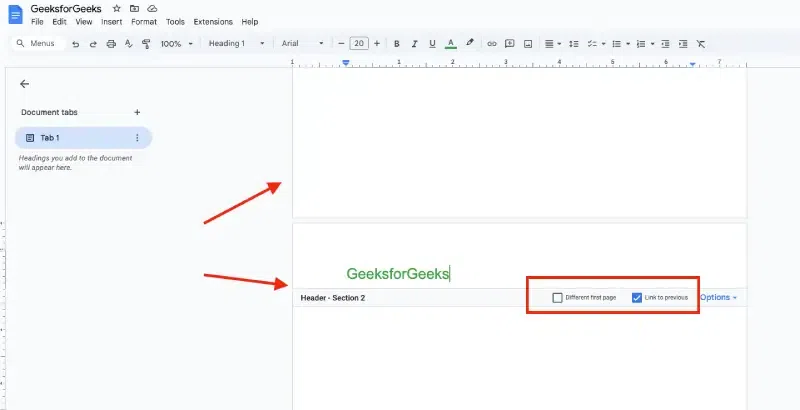Click the add comment icon
The image size is (800, 410).
coord(509,44)
